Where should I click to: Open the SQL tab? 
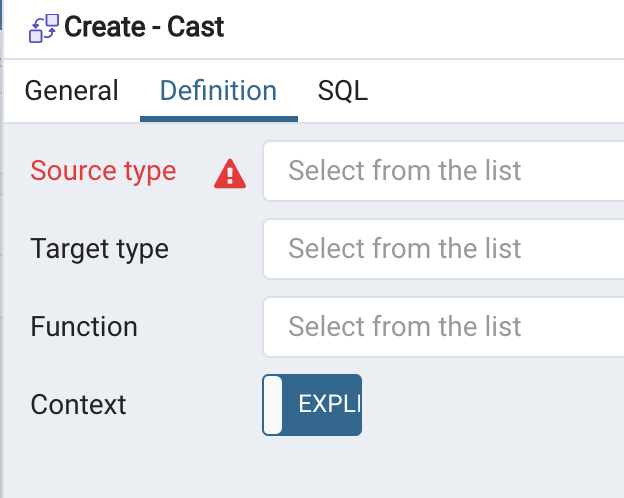point(343,91)
